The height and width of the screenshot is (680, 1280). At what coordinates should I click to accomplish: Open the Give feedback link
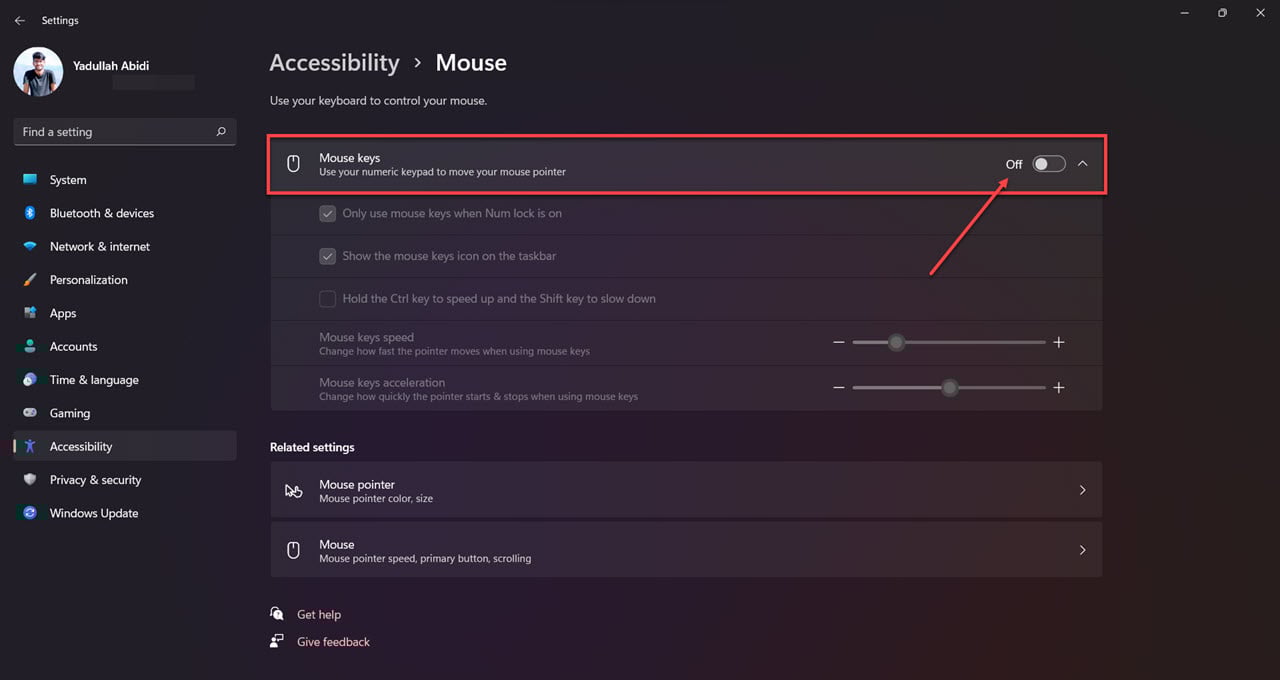tap(333, 641)
